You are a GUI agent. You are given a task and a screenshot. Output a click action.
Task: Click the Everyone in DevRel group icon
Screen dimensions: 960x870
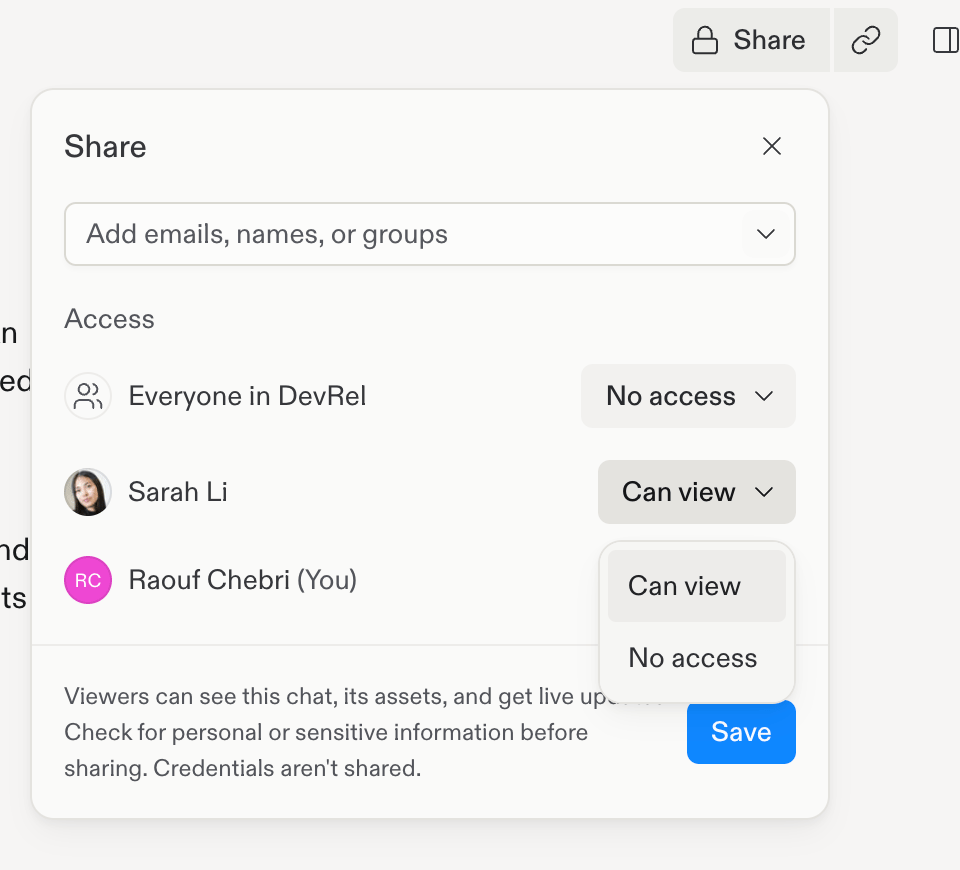[x=88, y=396]
